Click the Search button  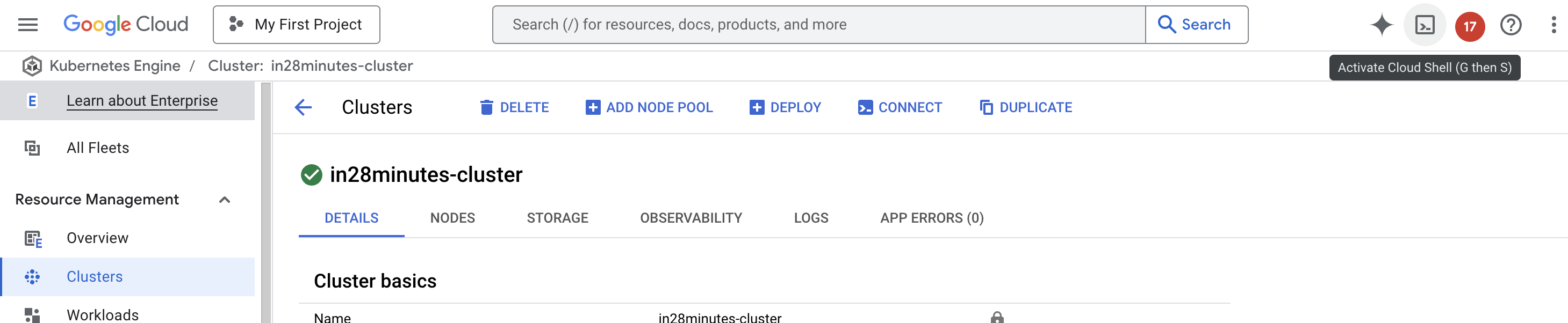pyautogui.click(x=1196, y=25)
